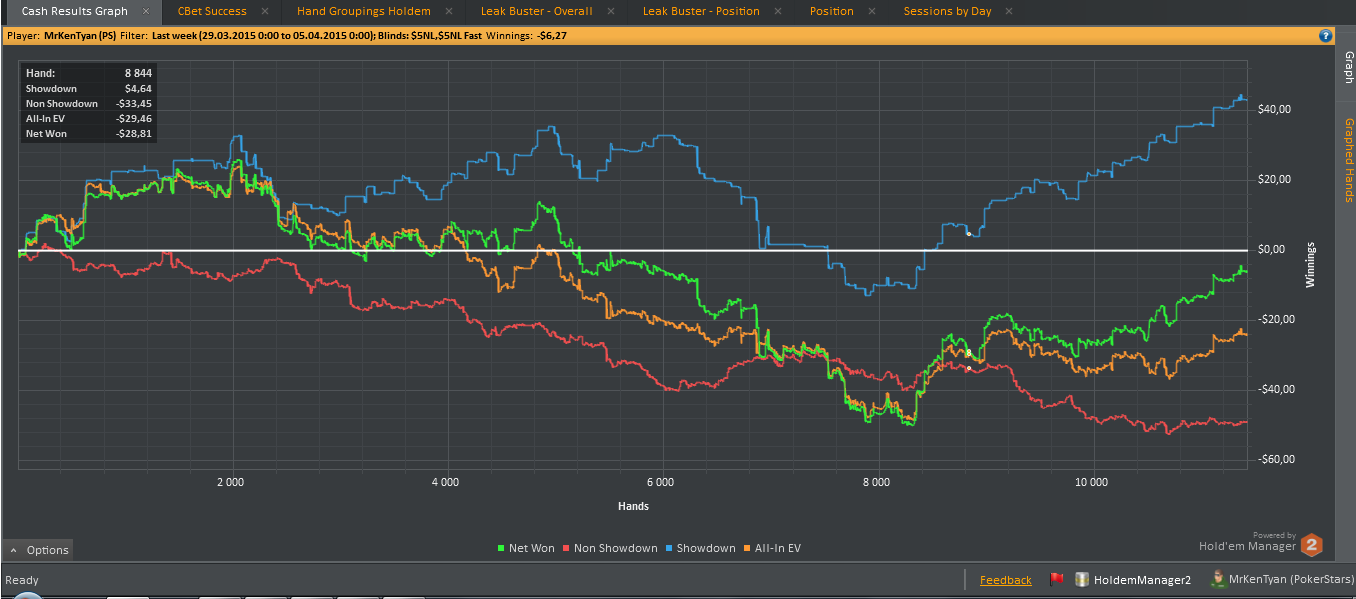The height and width of the screenshot is (599, 1356).
Task: Close the Sessions by Day tab
Action: click(1009, 11)
